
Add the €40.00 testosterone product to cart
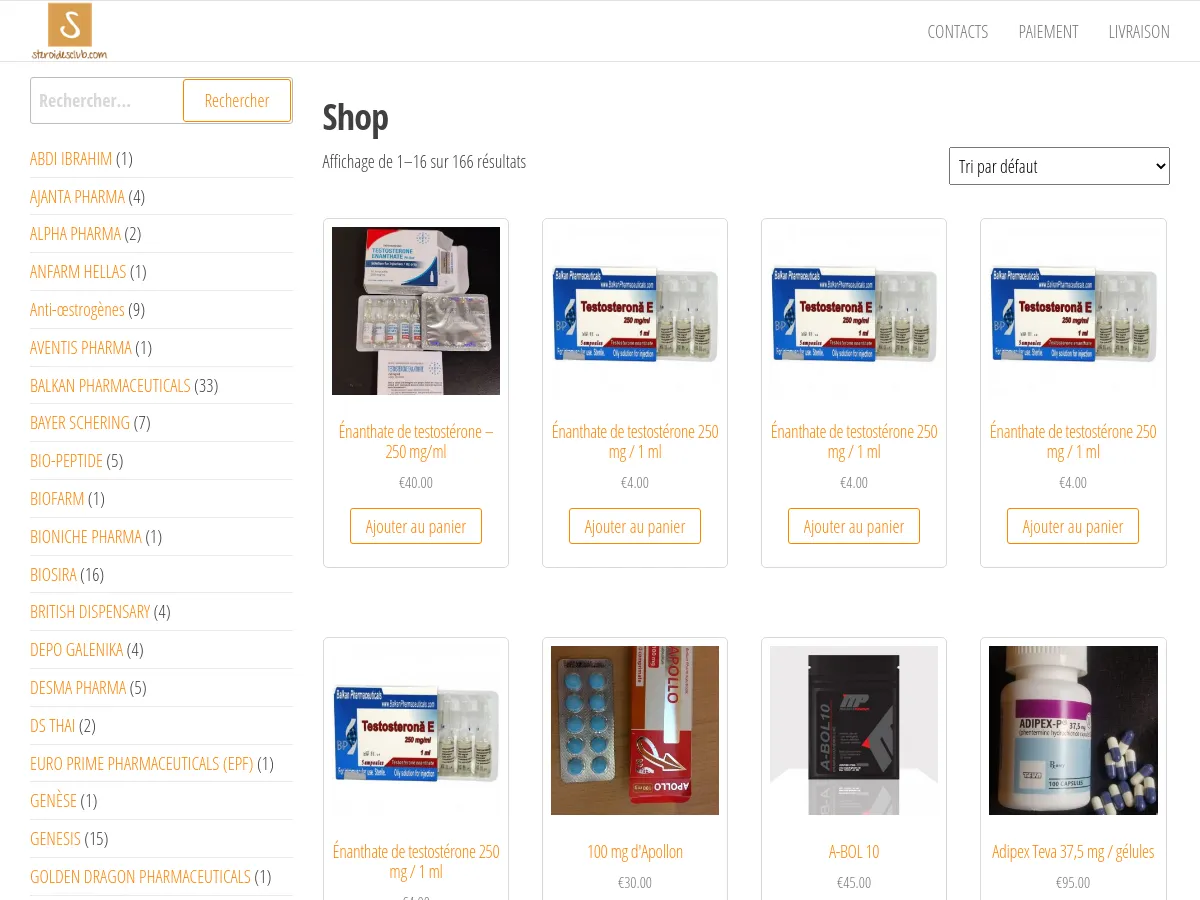click(x=416, y=526)
